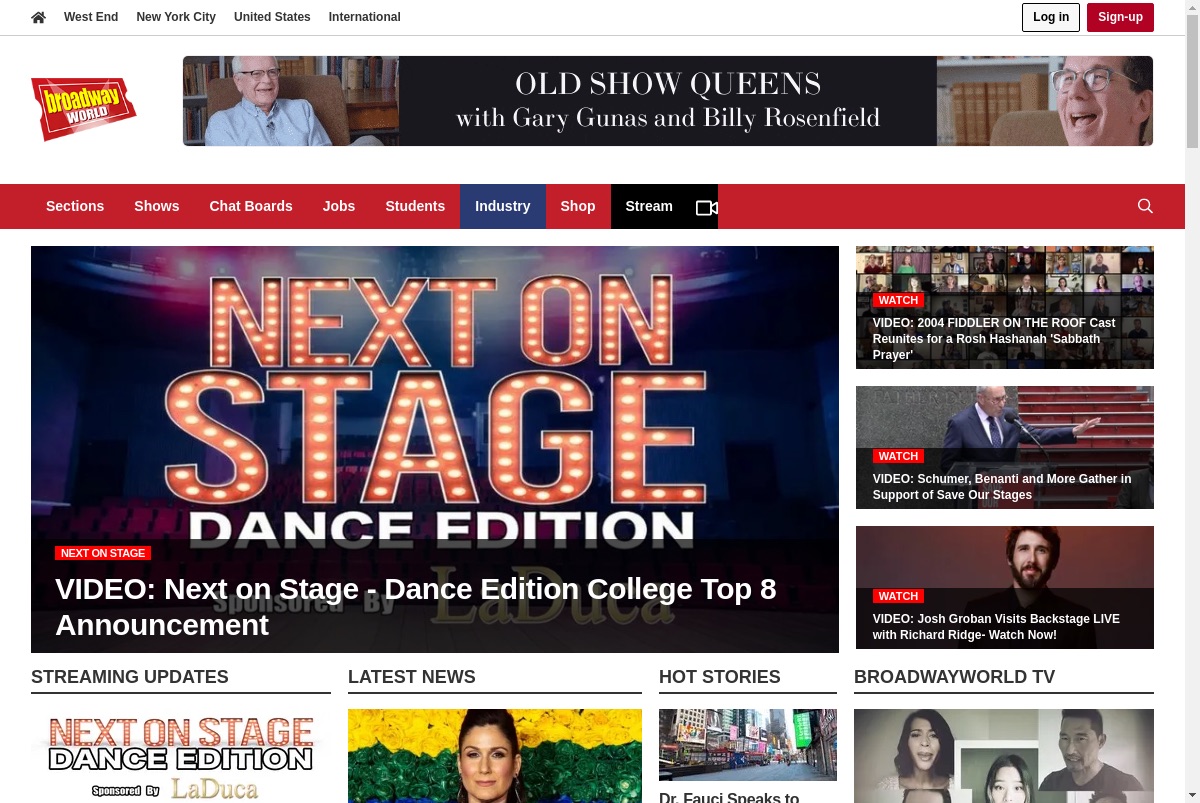Open United States region link
The width and height of the screenshot is (1200, 803).
click(272, 17)
